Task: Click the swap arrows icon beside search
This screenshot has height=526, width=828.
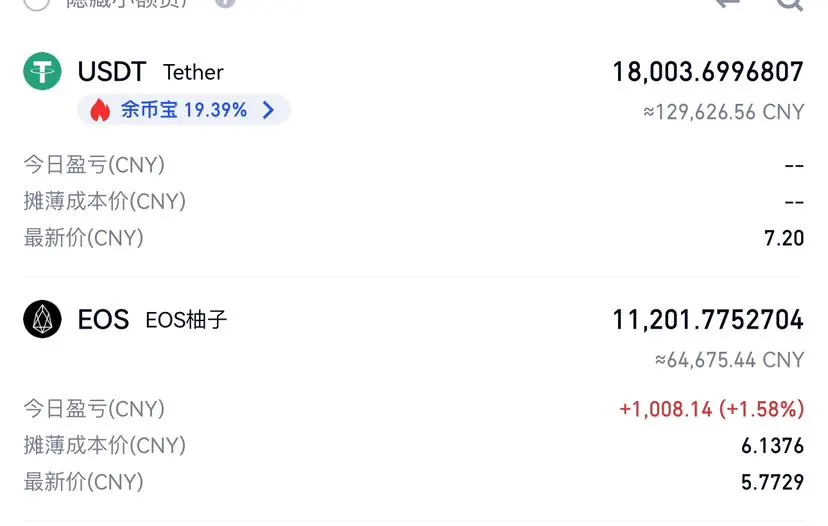Action: 727,3
